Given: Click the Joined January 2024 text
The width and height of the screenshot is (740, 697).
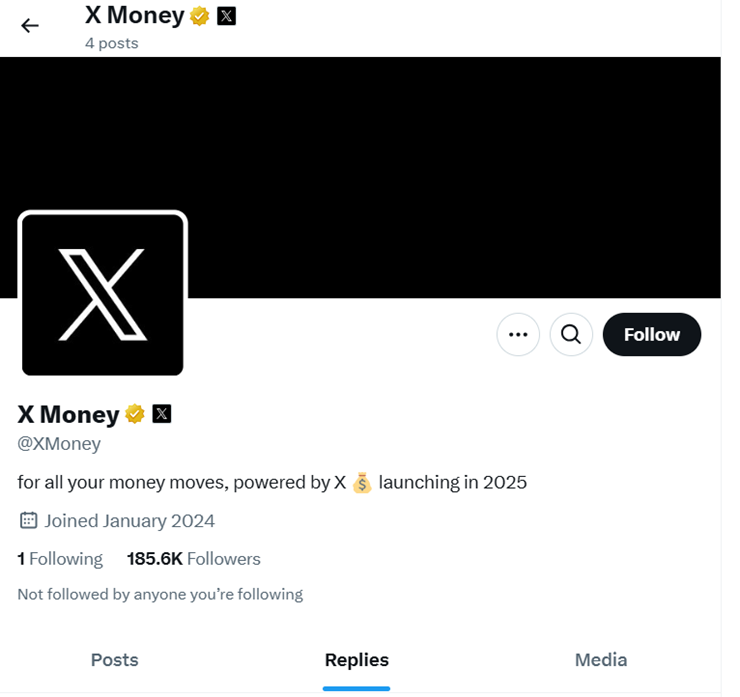Looking at the screenshot, I should click(129, 520).
